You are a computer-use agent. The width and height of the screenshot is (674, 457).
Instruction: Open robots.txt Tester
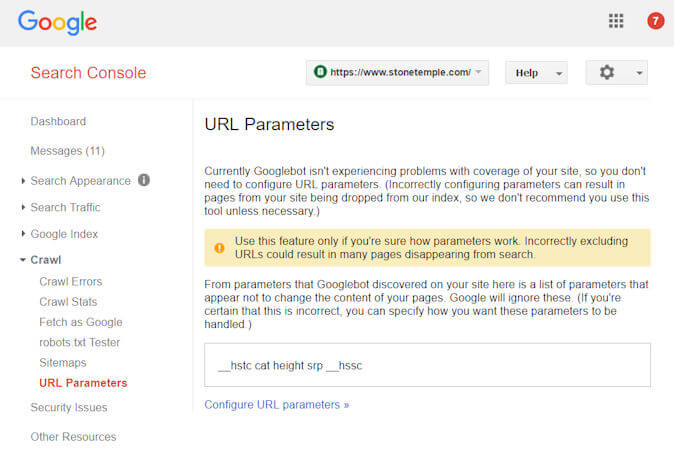pyautogui.click(x=80, y=342)
